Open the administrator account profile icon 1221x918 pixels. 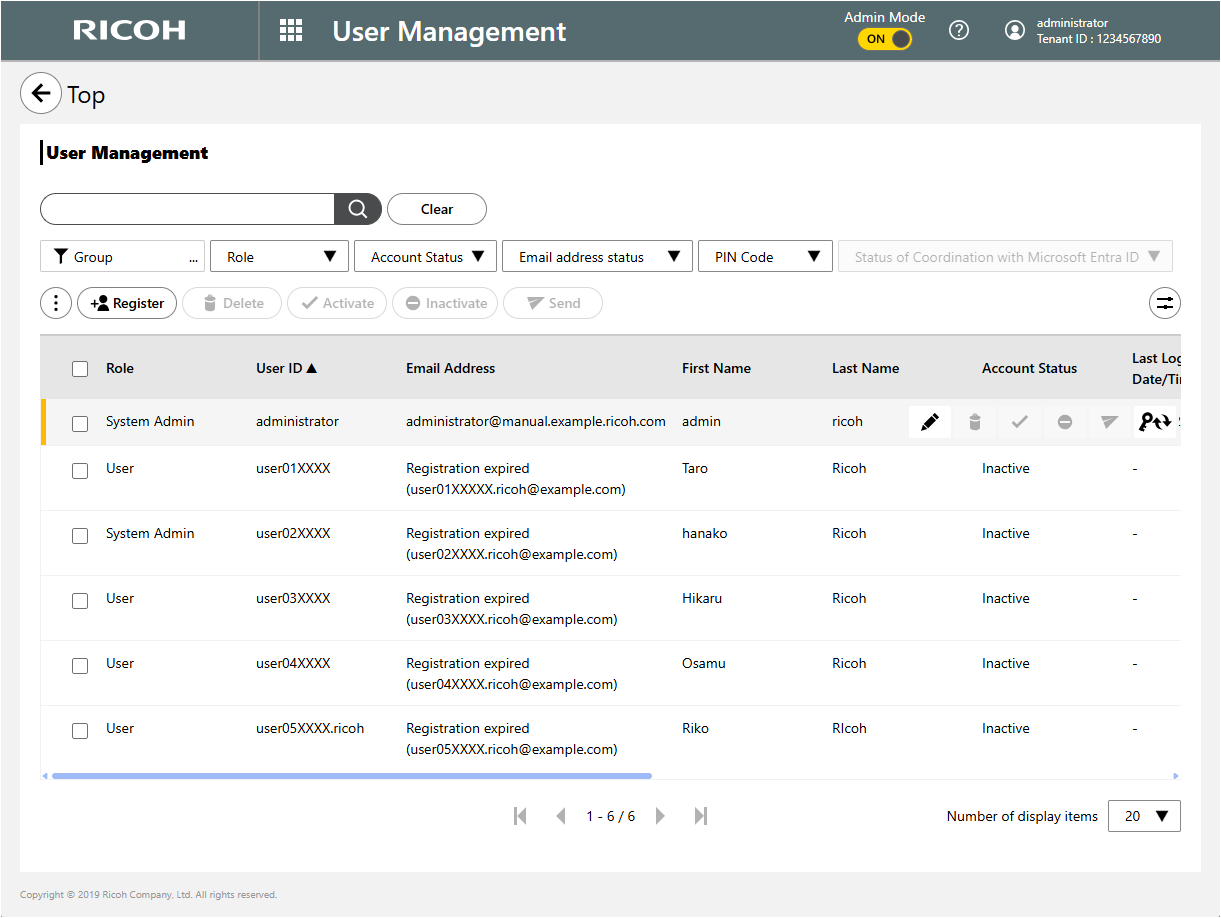pos(1015,31)
